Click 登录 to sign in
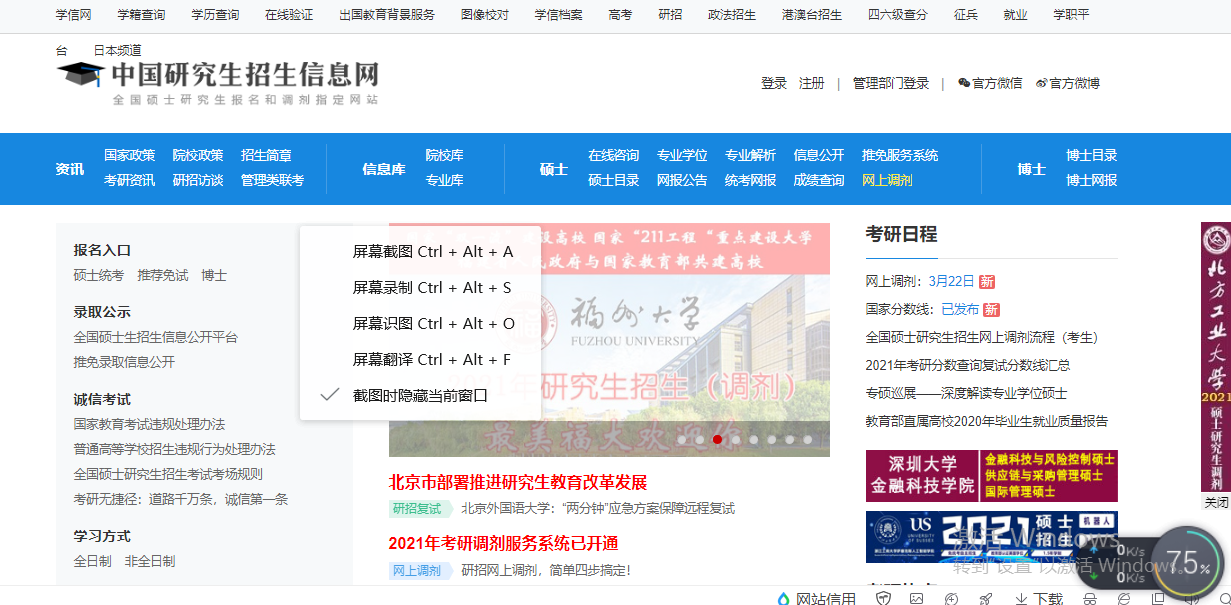Viewport: 1231px width, 605px height. pyautogui.click(x=774, y=83)
